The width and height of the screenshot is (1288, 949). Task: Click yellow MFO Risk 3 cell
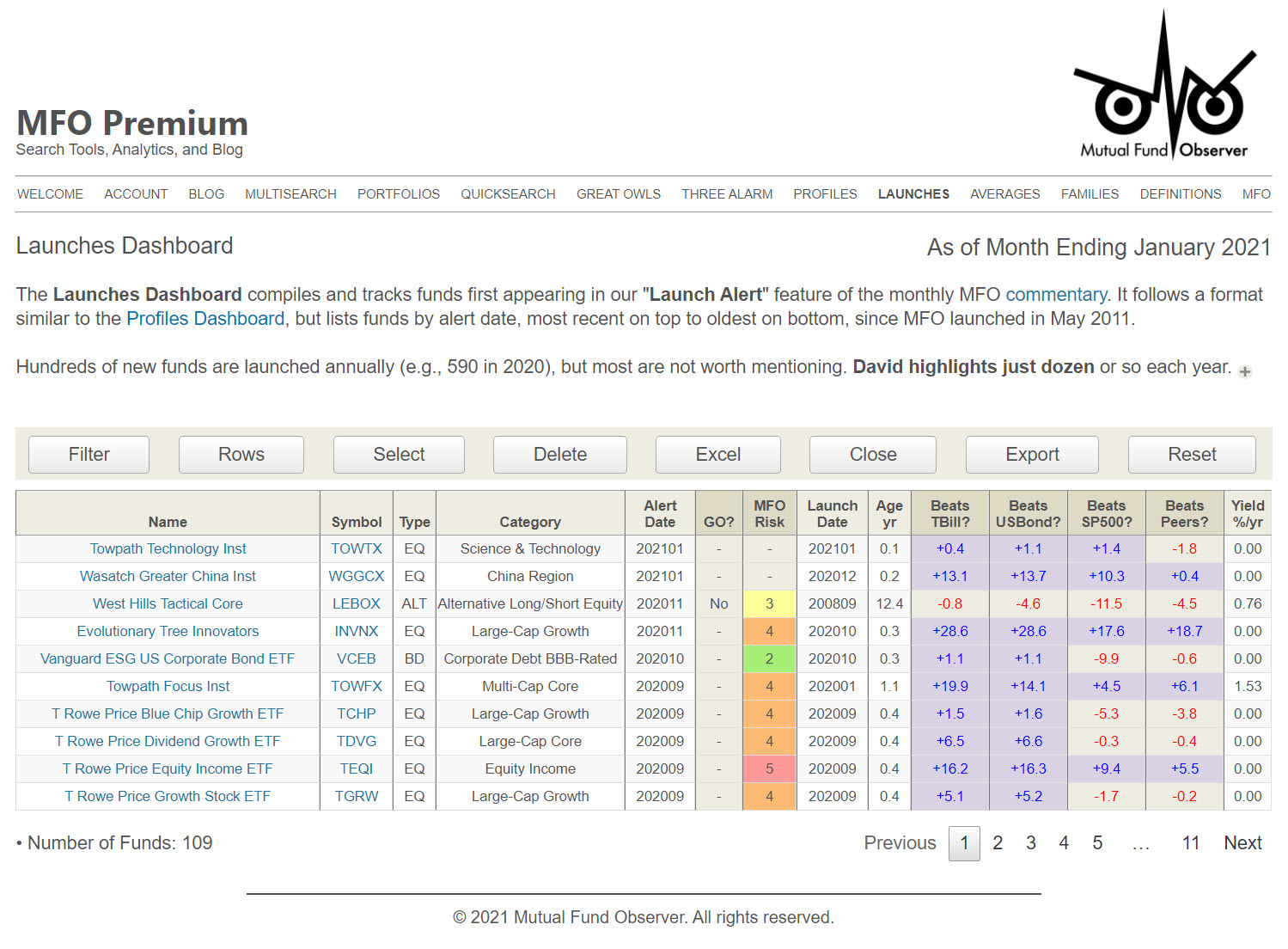coord(770,604)
